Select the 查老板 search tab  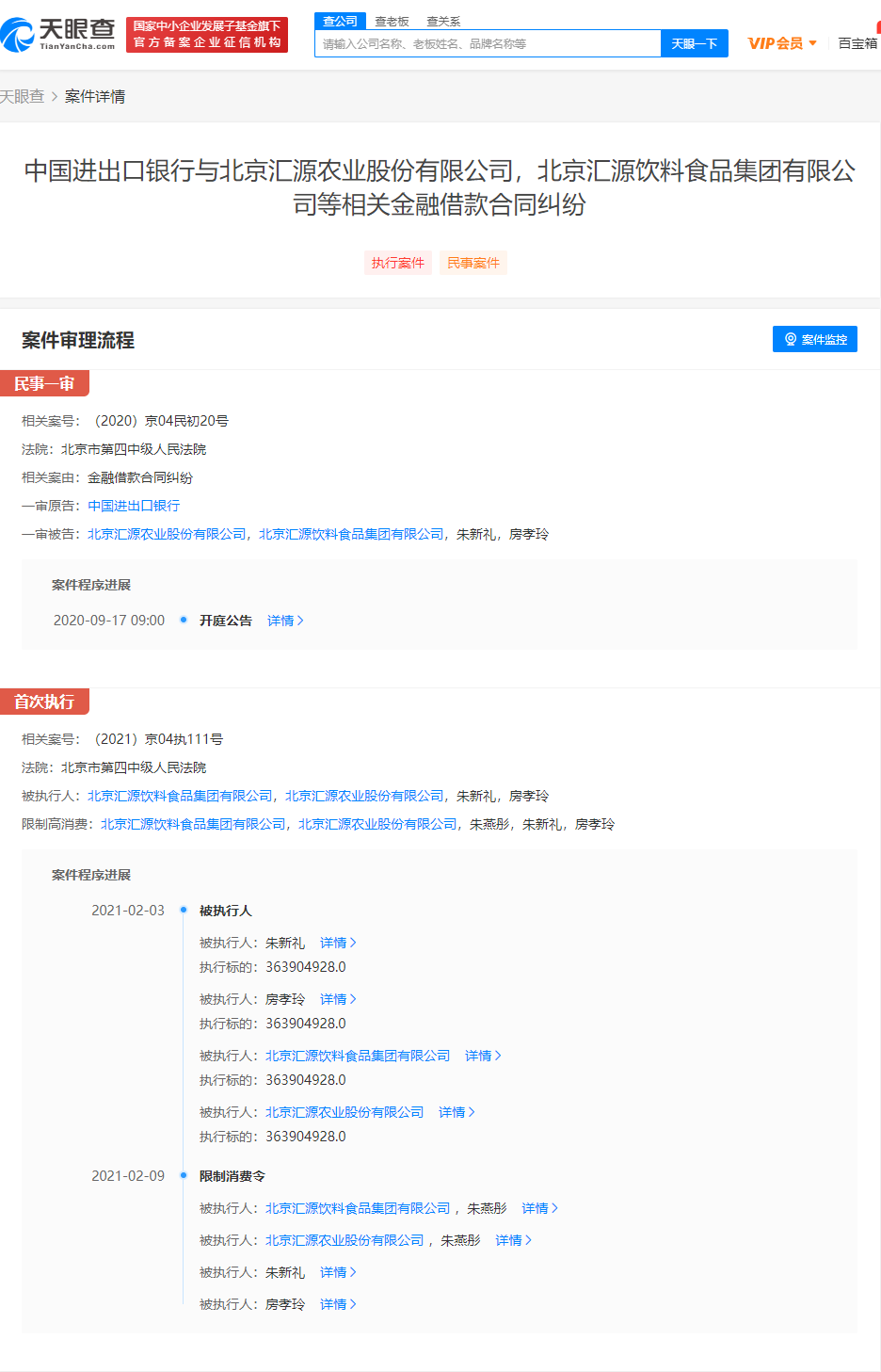[x=392, y=21]
